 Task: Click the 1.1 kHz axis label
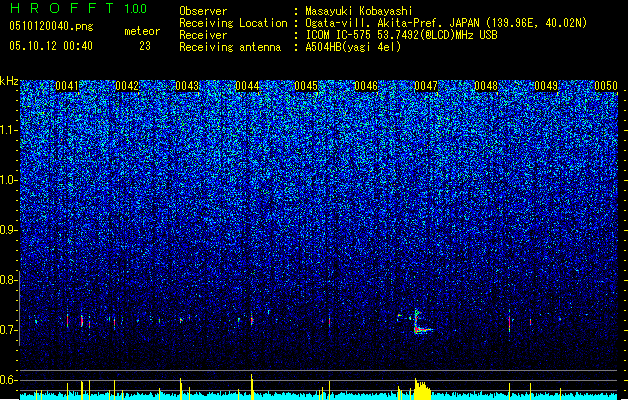pyautogui.click(x=9, y=130)
